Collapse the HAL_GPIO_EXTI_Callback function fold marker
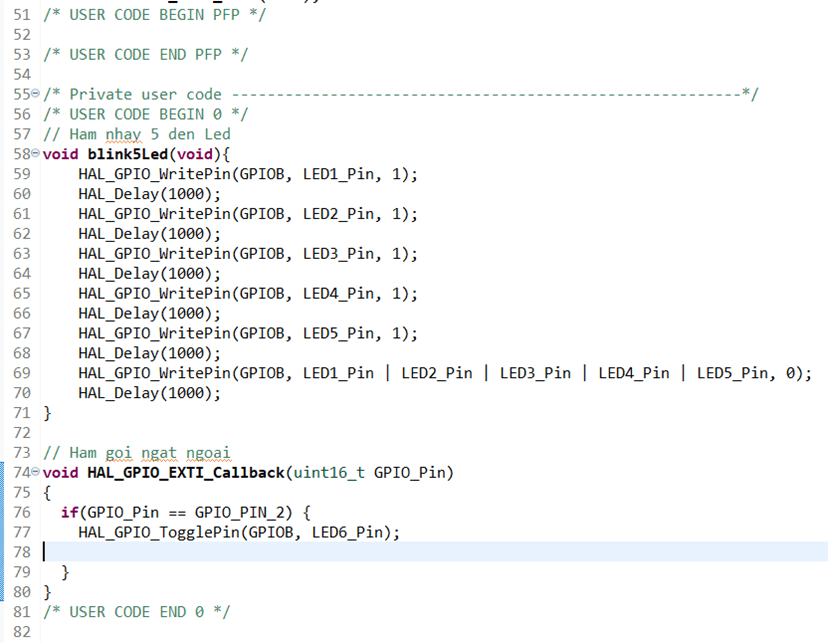The image size is (828, 643). pyautogui.click(x=36, y=473)
